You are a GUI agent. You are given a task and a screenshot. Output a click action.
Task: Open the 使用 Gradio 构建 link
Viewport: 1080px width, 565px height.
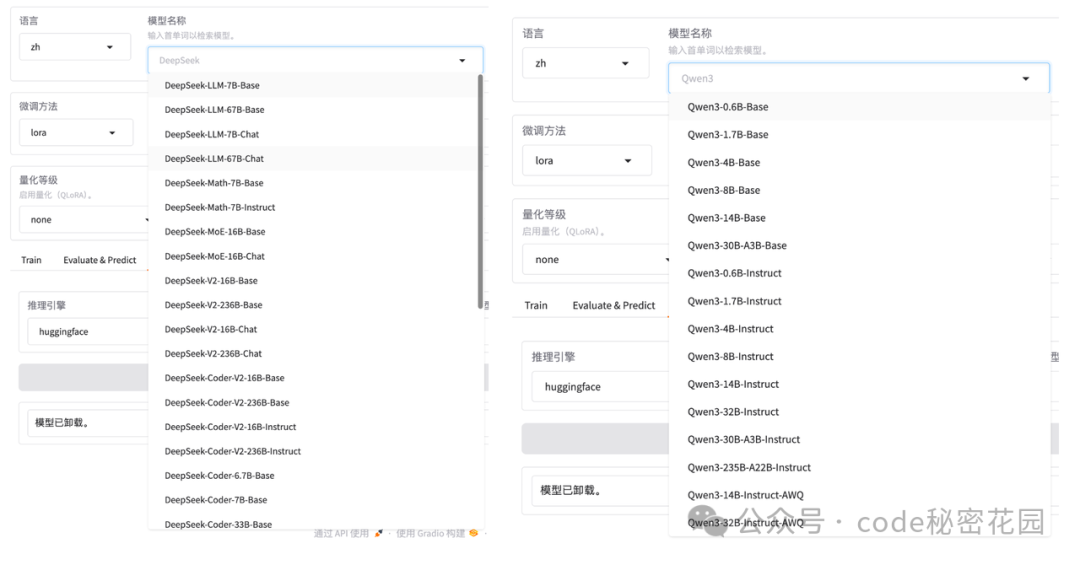point(430,533)
